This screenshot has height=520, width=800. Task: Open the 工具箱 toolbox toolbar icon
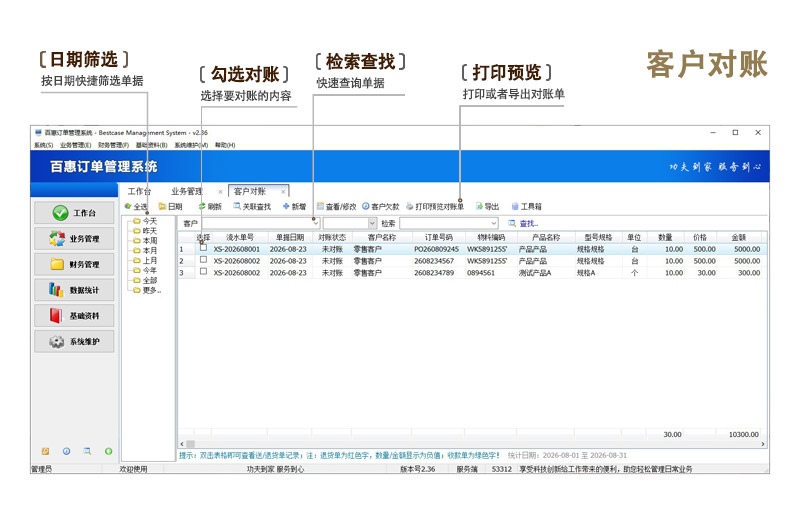pos(515,206)
